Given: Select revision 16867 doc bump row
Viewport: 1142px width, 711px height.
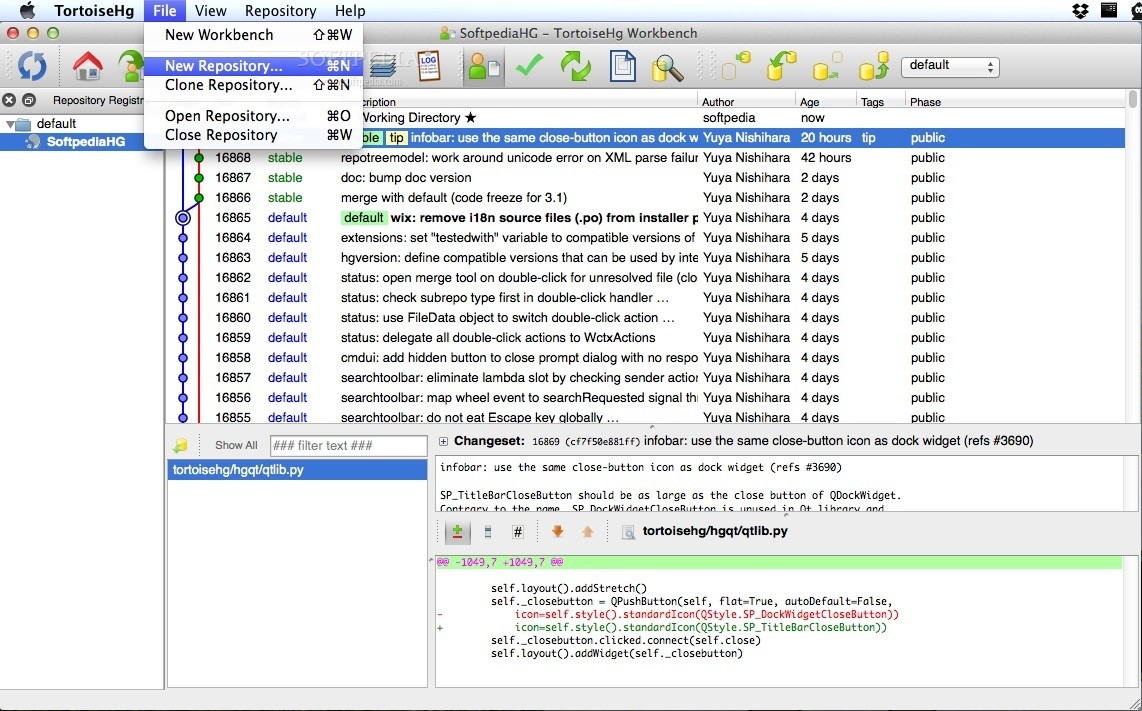Looking at the screenshot, I should coord(646,178).
